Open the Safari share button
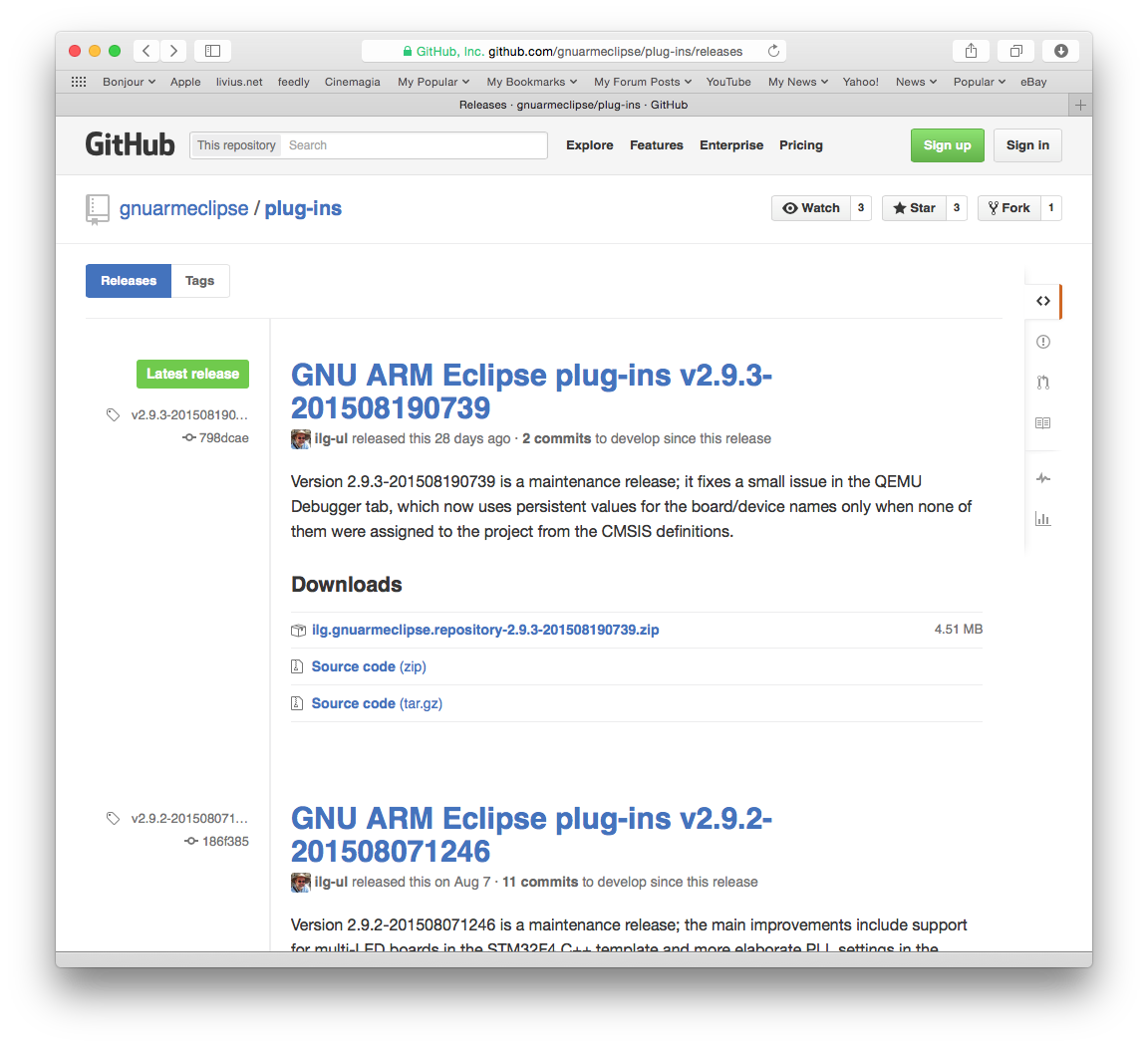Screen dimensions: 1148x1047 [x=971, y=51]
